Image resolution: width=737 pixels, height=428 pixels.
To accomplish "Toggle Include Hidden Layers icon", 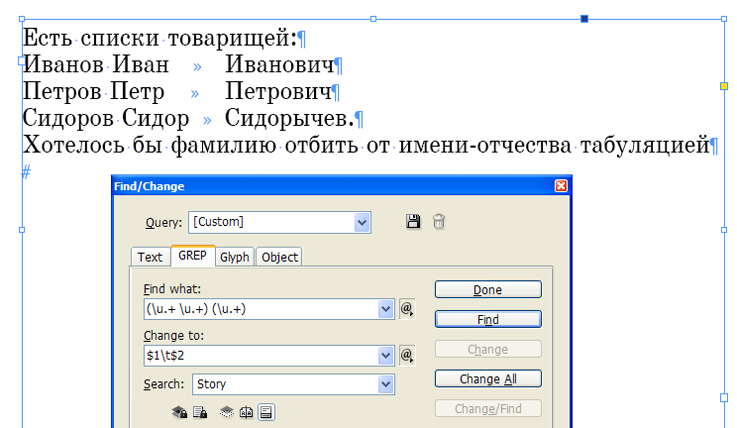I will (227, 412).
